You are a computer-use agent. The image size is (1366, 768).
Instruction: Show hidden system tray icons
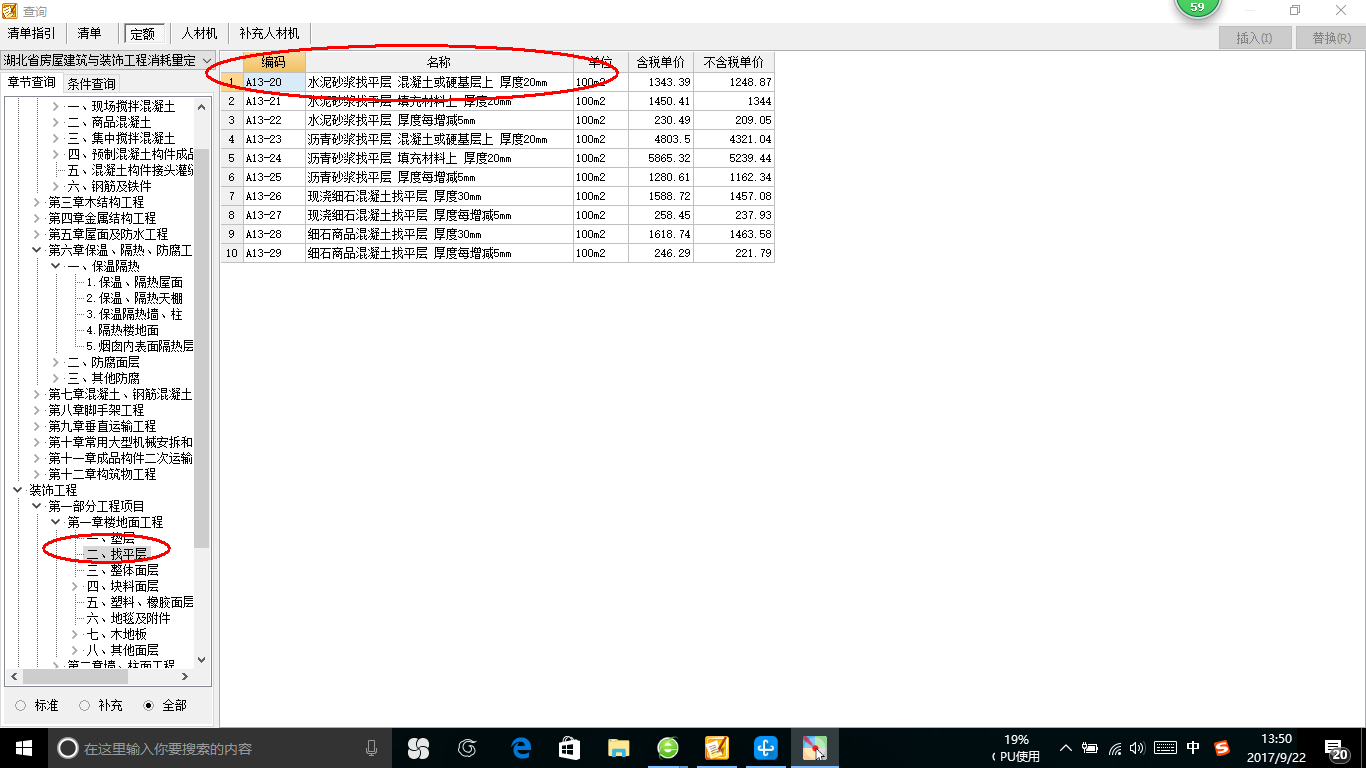click(x=1066, y=748)
